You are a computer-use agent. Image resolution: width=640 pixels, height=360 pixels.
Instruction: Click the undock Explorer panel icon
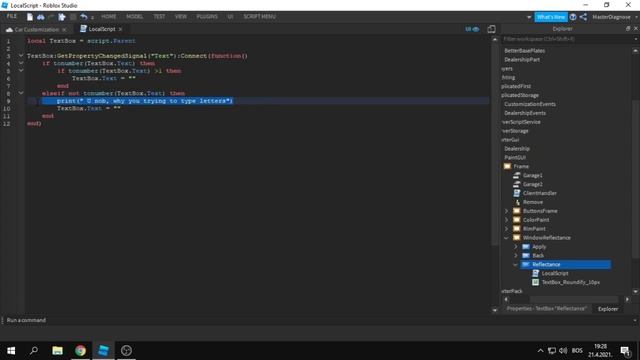tap(628, 29)
